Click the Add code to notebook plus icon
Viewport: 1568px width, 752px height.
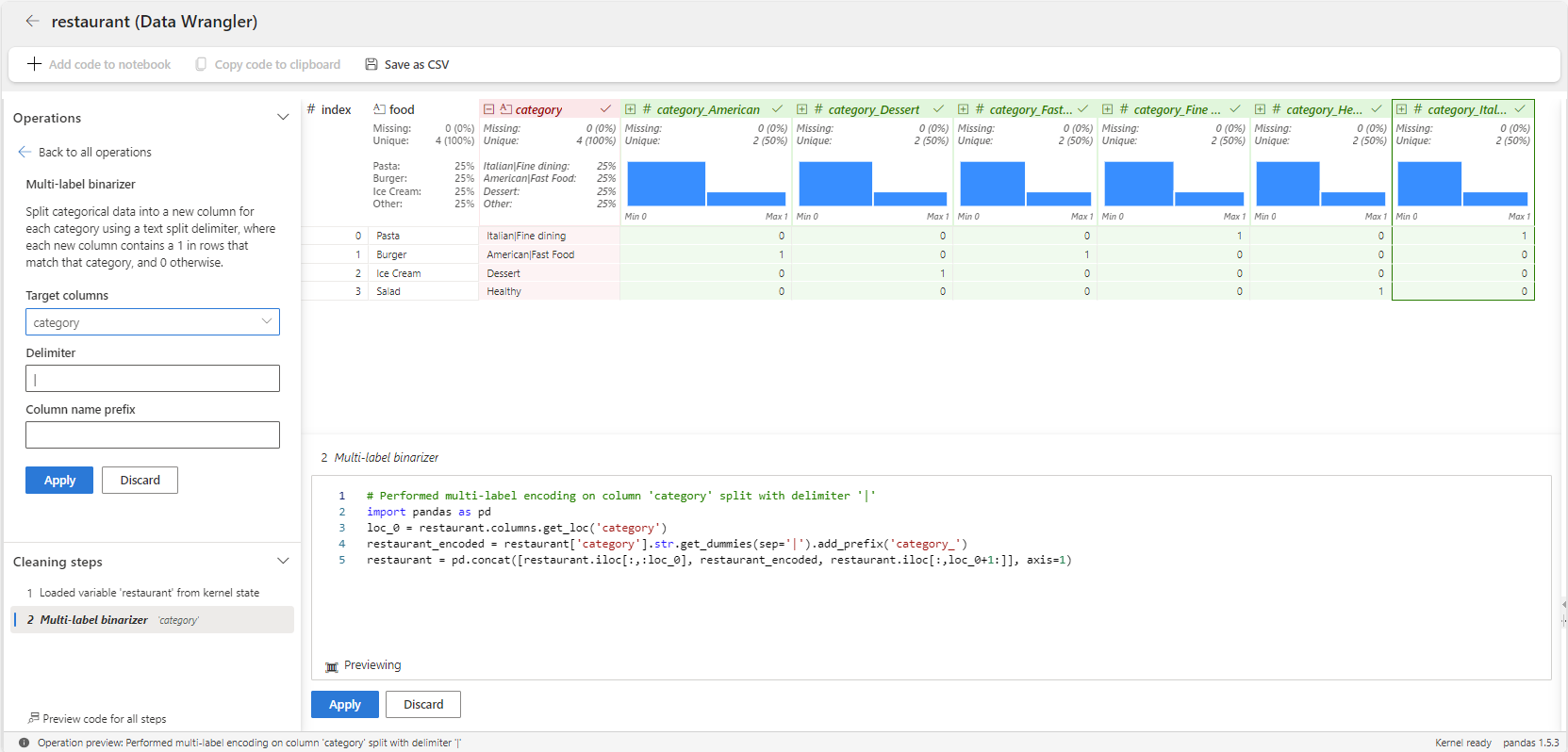34,64
